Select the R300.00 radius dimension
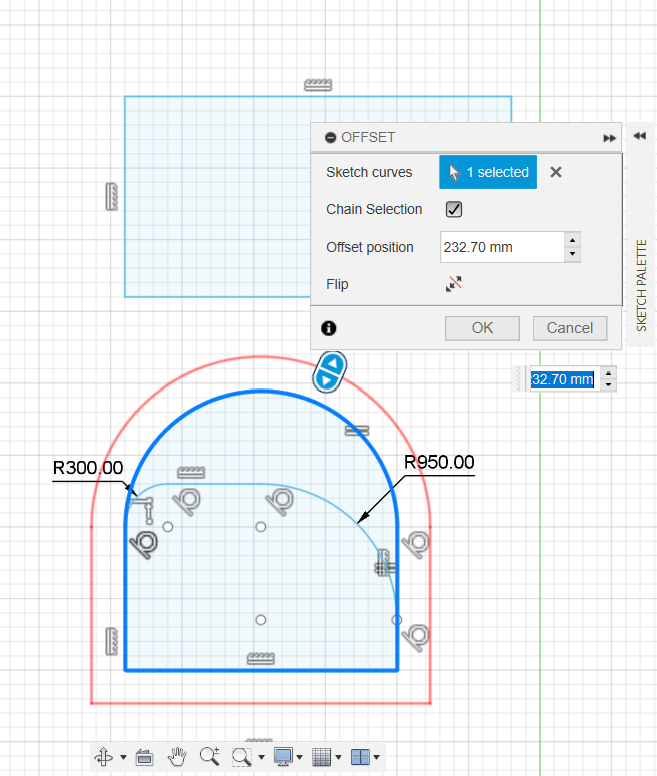 (88, 468)
